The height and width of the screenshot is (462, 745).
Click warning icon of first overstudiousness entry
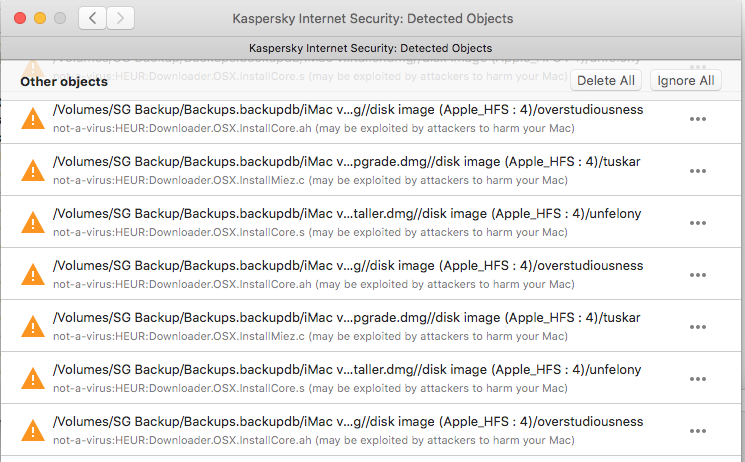coord(33,119)
